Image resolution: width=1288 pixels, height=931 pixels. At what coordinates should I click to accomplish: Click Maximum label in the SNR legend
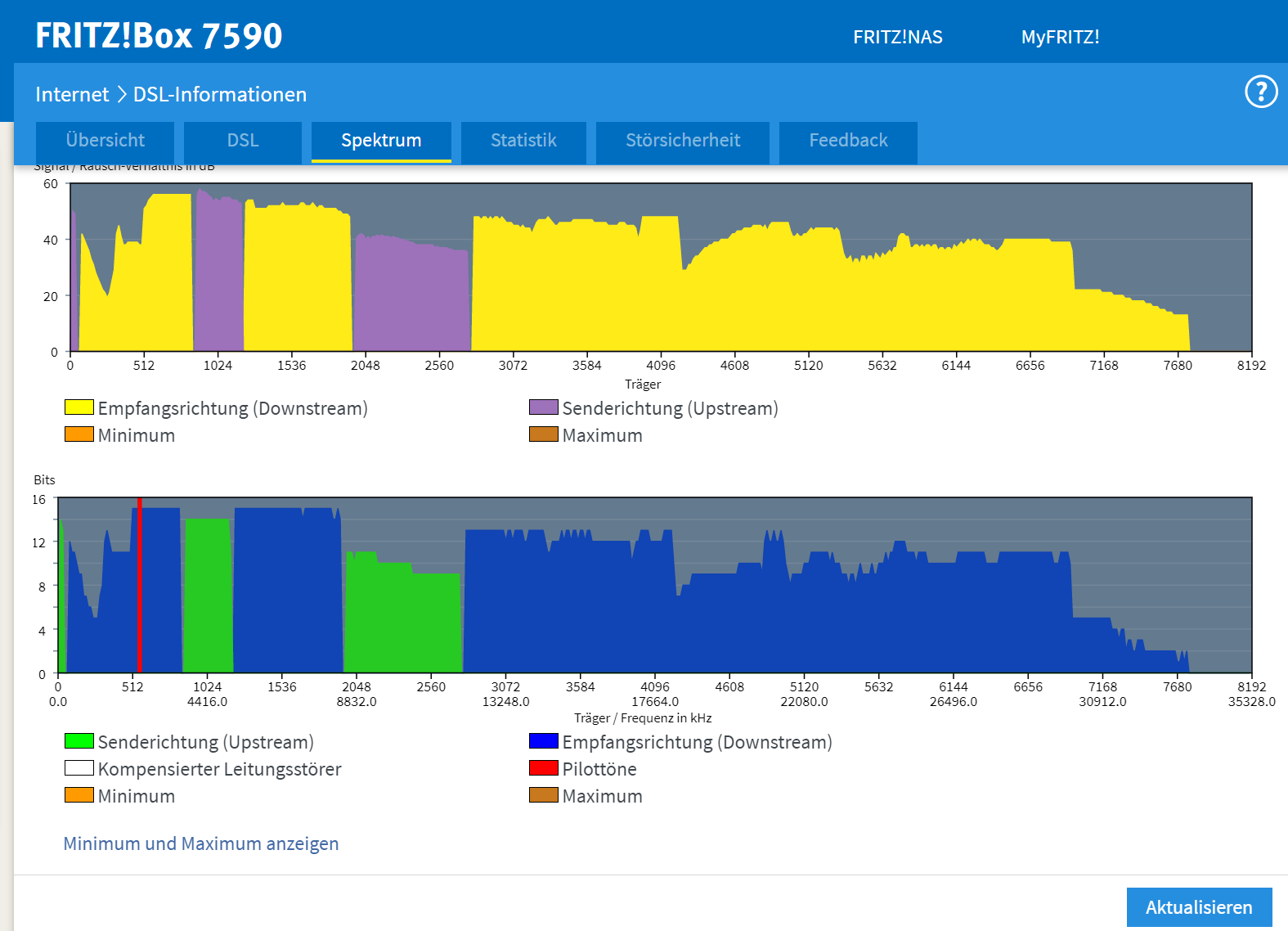603,435
